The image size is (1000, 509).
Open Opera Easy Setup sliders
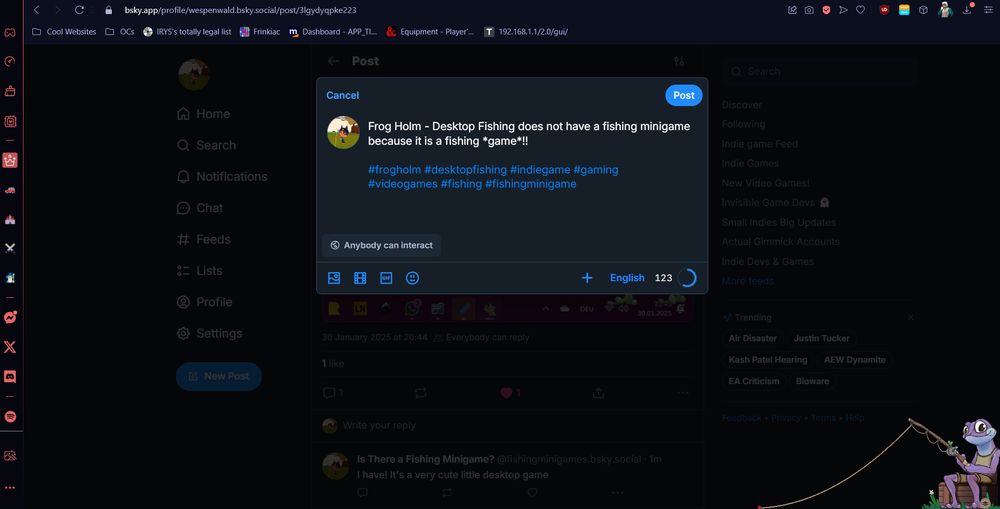(x=989, y=10)
